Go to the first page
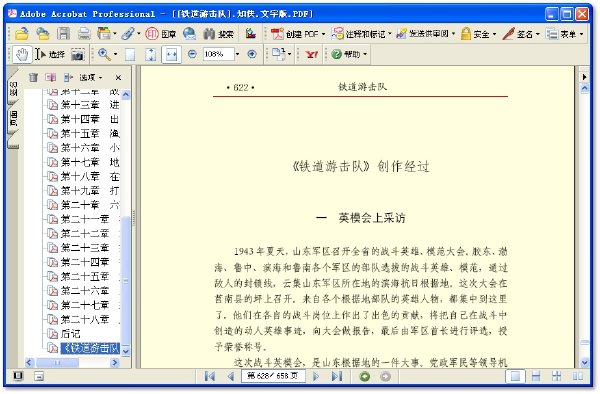 pyautogui.click(x=210, y=377)
